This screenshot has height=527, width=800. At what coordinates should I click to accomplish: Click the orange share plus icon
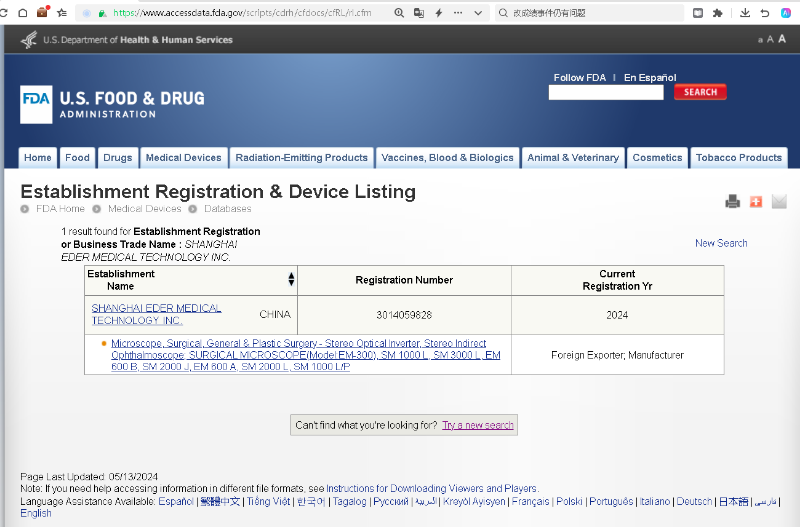pos(756,202)
